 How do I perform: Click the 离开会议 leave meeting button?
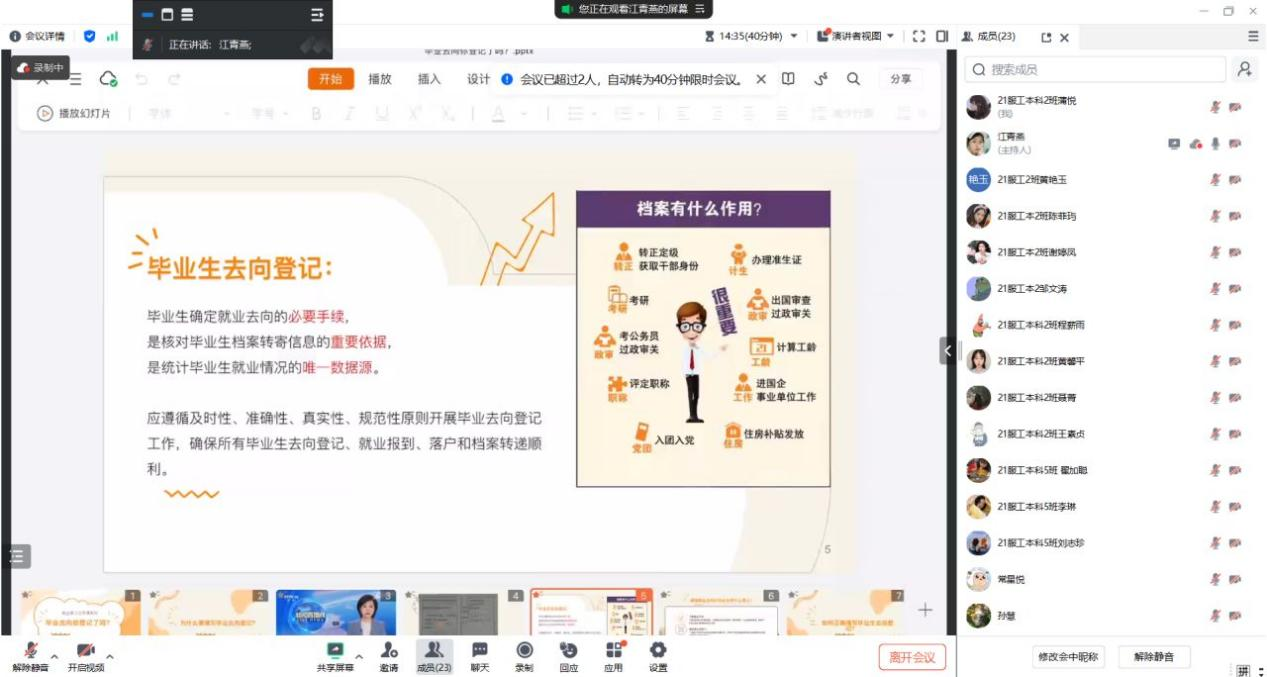point(912,657)
